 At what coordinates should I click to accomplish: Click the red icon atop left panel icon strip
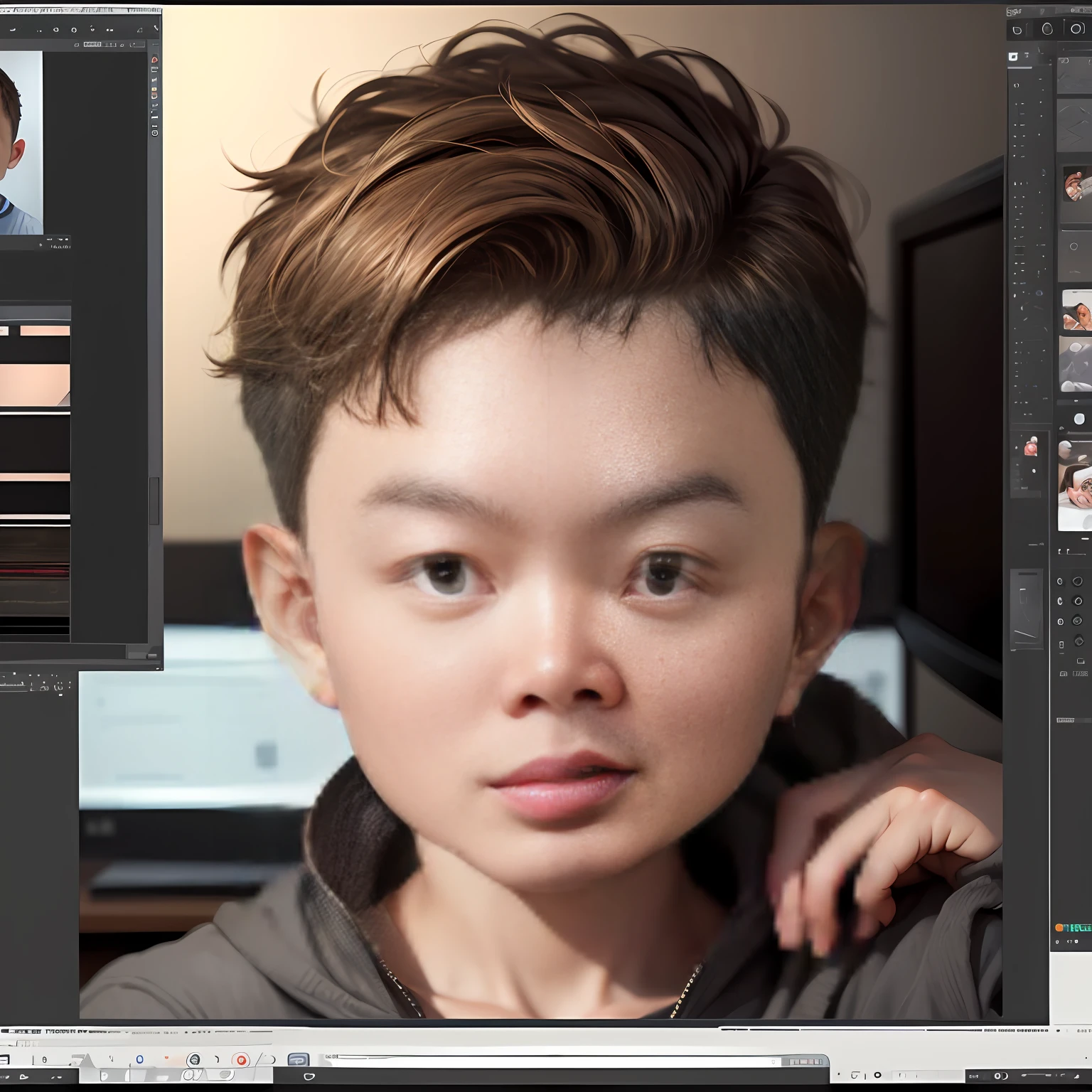[154, 60]
